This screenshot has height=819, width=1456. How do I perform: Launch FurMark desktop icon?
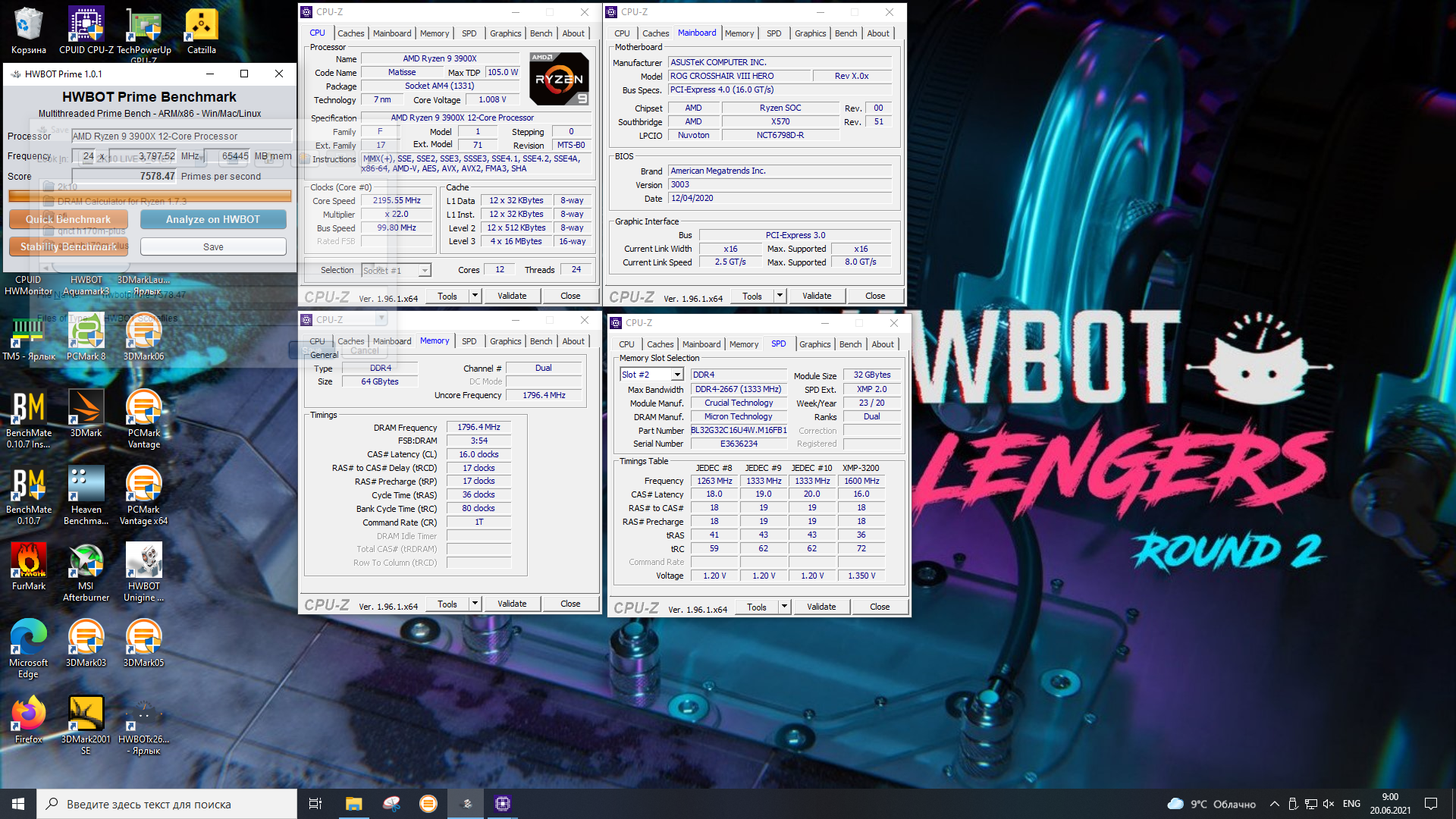[29, 567]
